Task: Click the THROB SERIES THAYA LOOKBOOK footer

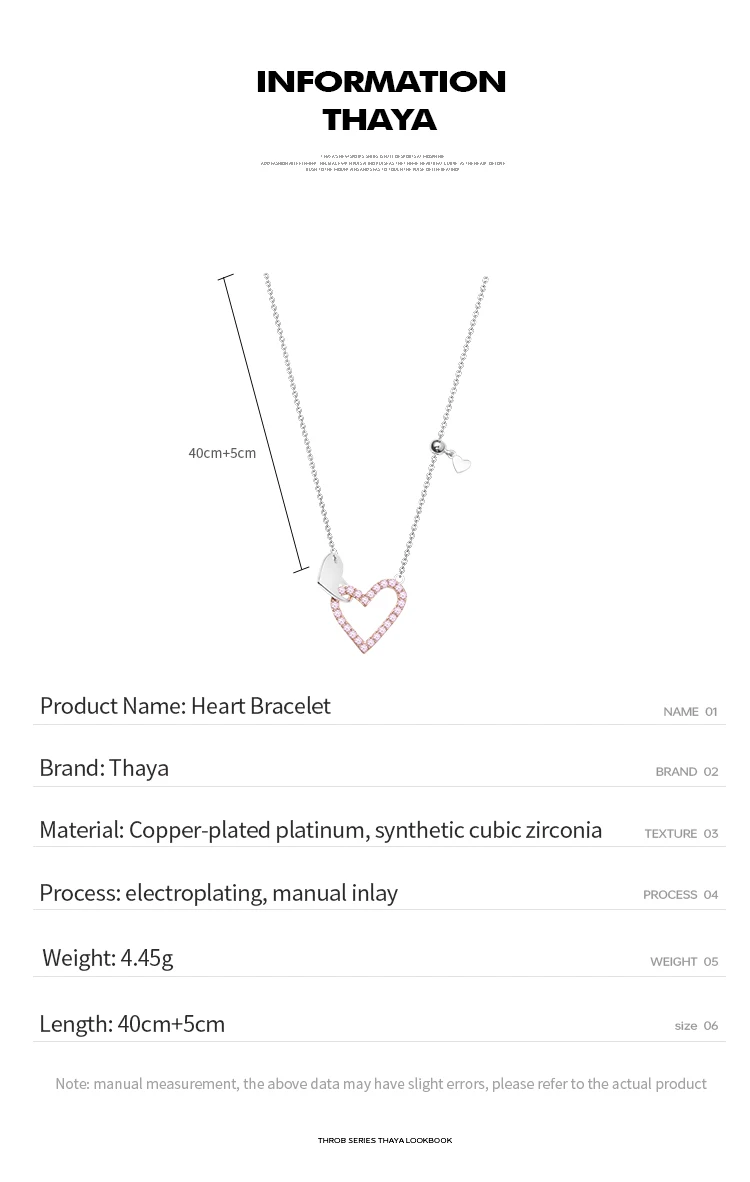Action: click(384, 1141)
